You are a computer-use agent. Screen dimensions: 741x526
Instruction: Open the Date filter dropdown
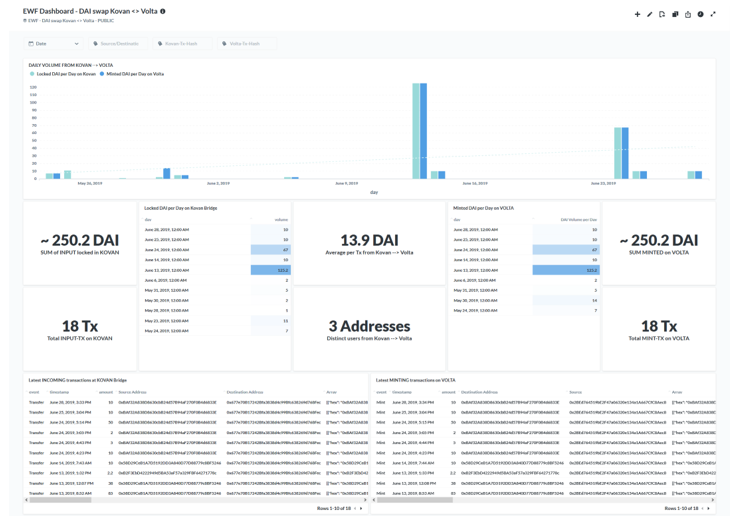click(53, 44)
